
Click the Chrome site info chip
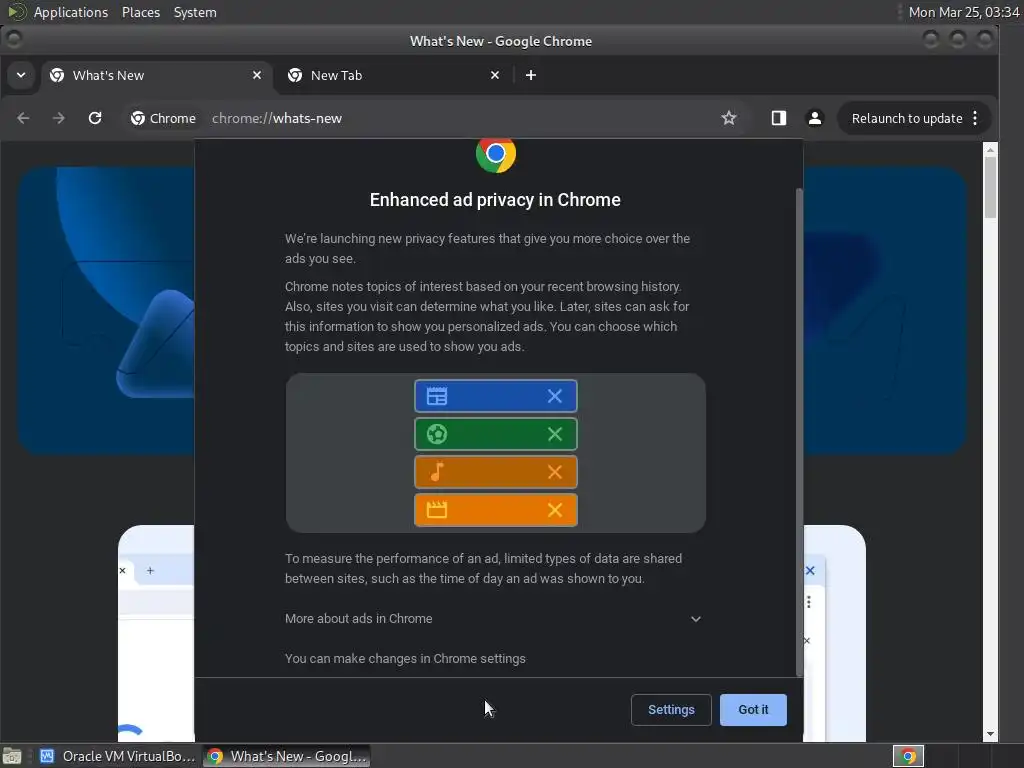click(163, 118)
